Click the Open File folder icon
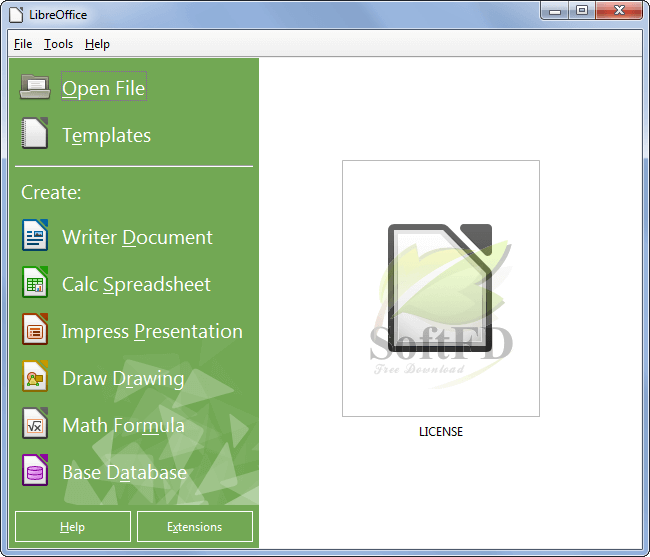The height and width of the screenshot is (557, 650). [x=35, y=87]
